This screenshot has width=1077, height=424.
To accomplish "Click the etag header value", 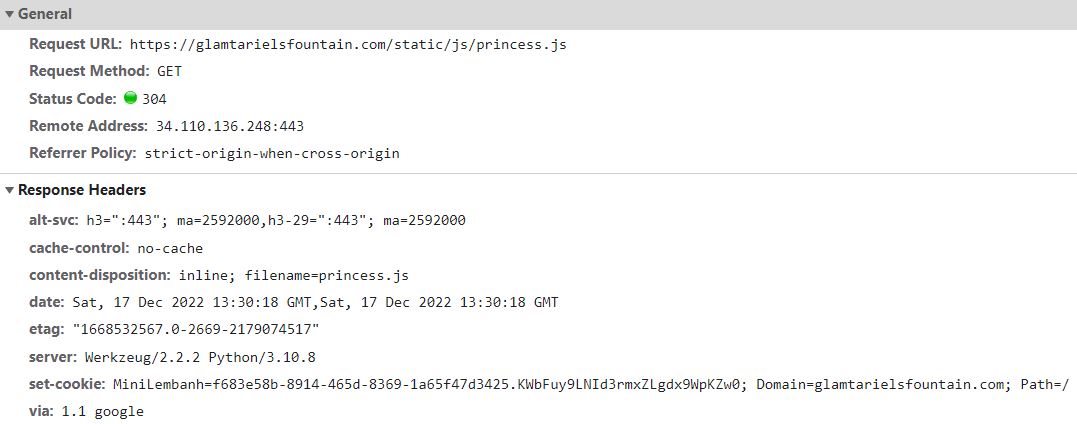I will click(196, 330).
